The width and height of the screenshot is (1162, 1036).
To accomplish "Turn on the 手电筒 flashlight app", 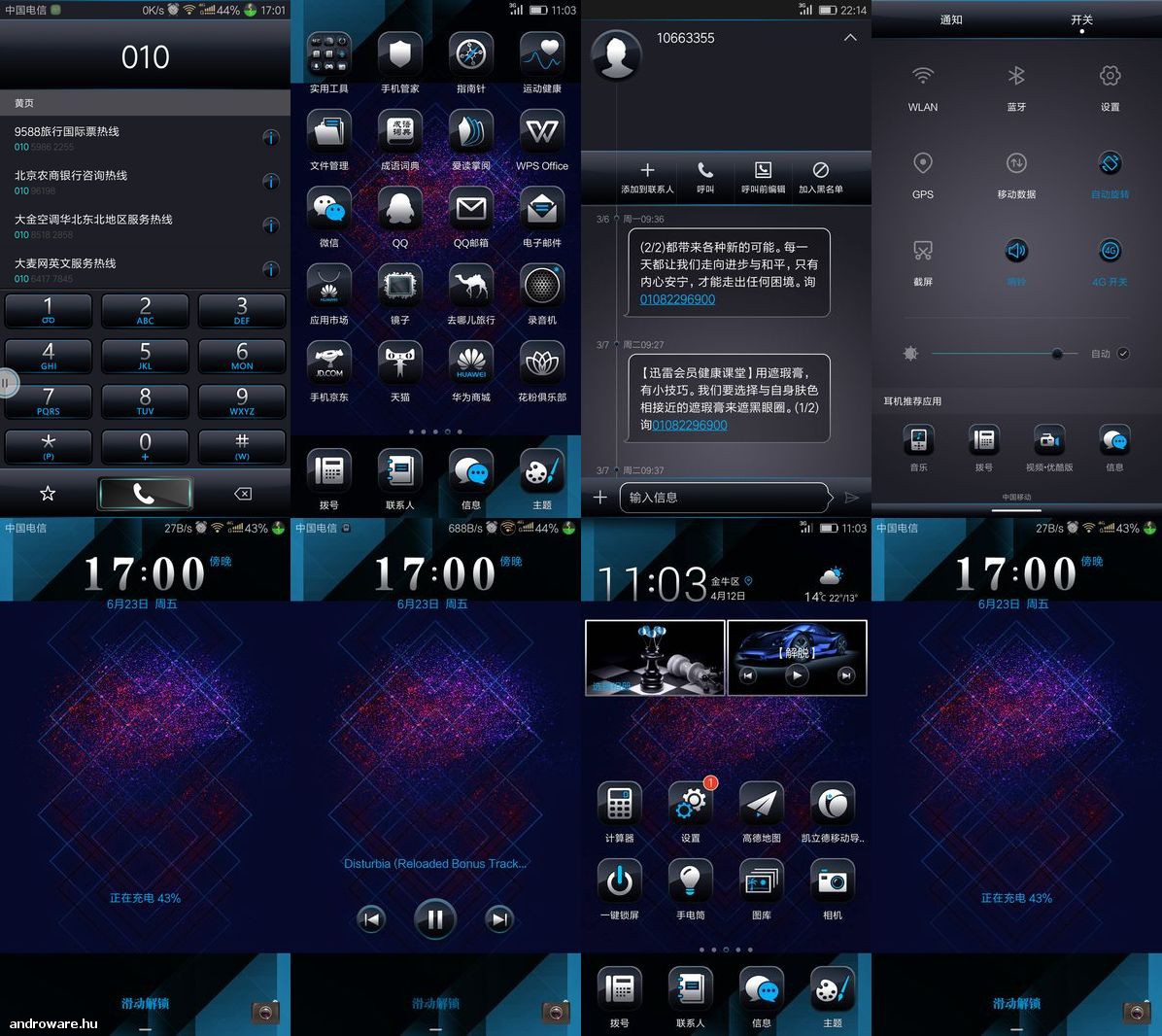I will [x=690, y=881].
